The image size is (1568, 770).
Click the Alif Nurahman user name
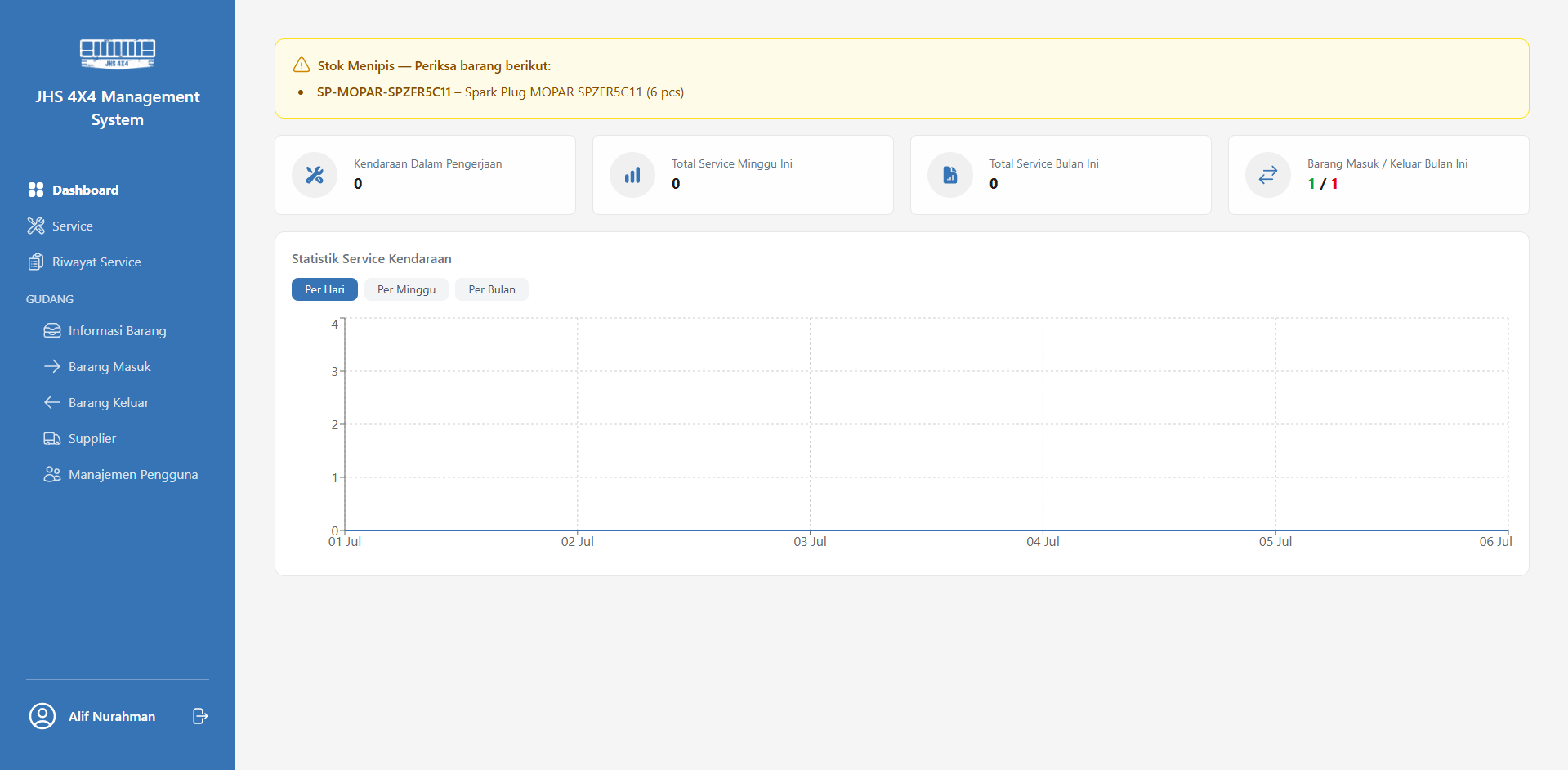pos(112,716)
